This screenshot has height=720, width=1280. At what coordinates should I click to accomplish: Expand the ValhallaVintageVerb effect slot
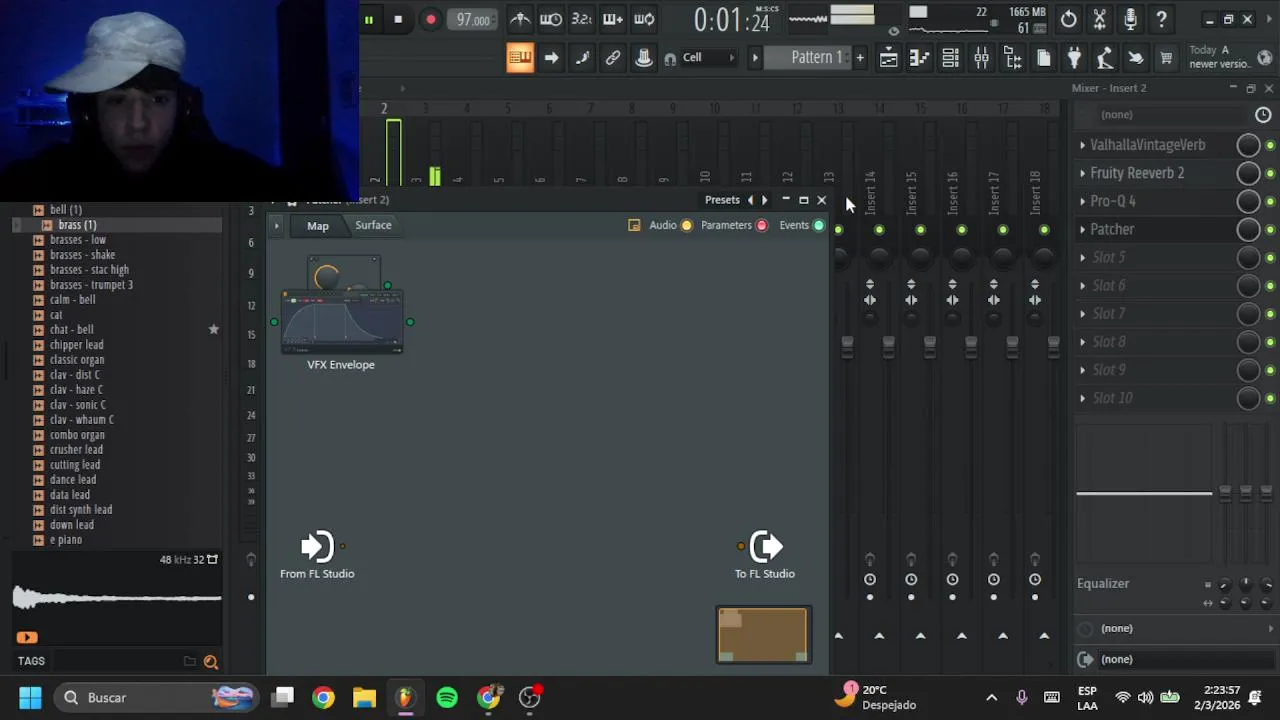1082,145
